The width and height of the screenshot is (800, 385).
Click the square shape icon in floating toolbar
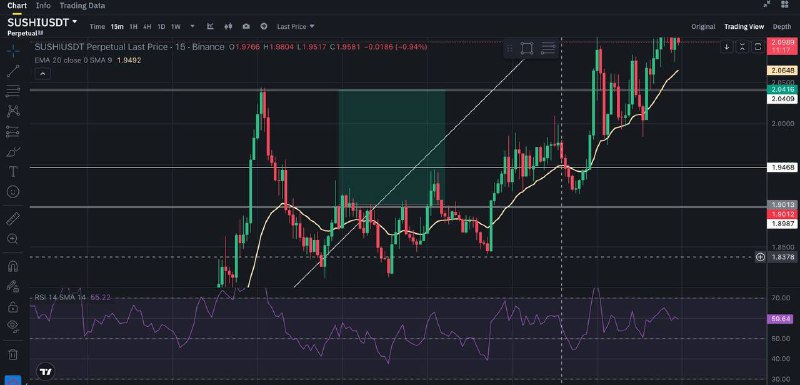527,49
